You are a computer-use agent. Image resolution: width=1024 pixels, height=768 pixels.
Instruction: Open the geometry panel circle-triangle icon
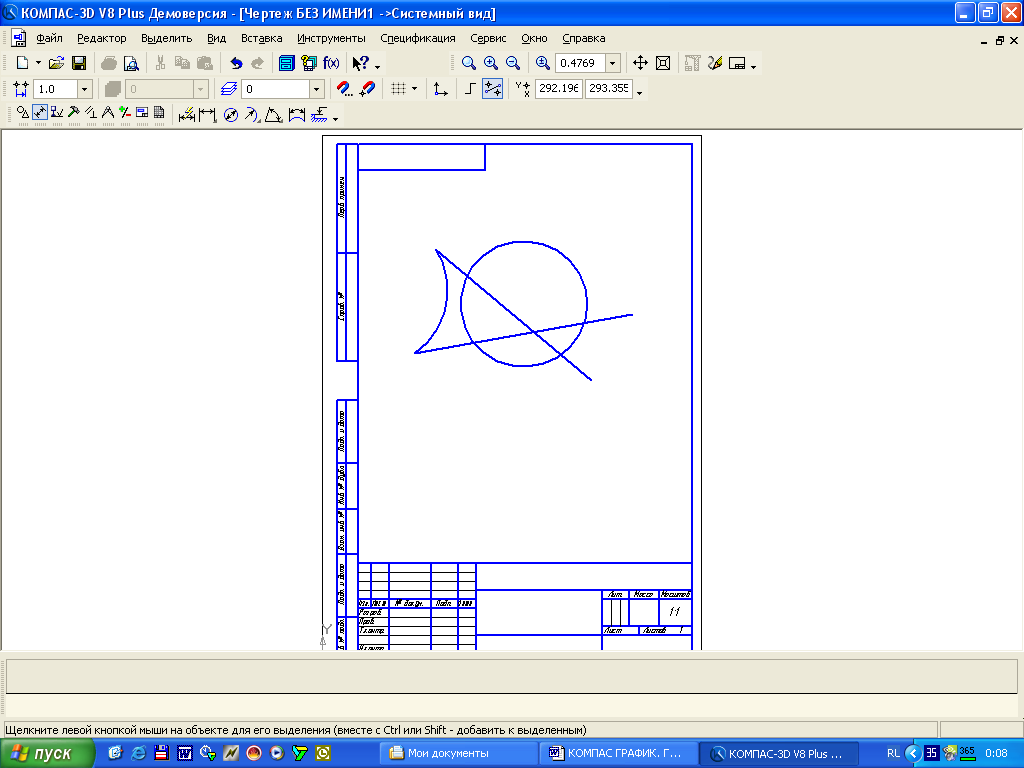[23, 114]
